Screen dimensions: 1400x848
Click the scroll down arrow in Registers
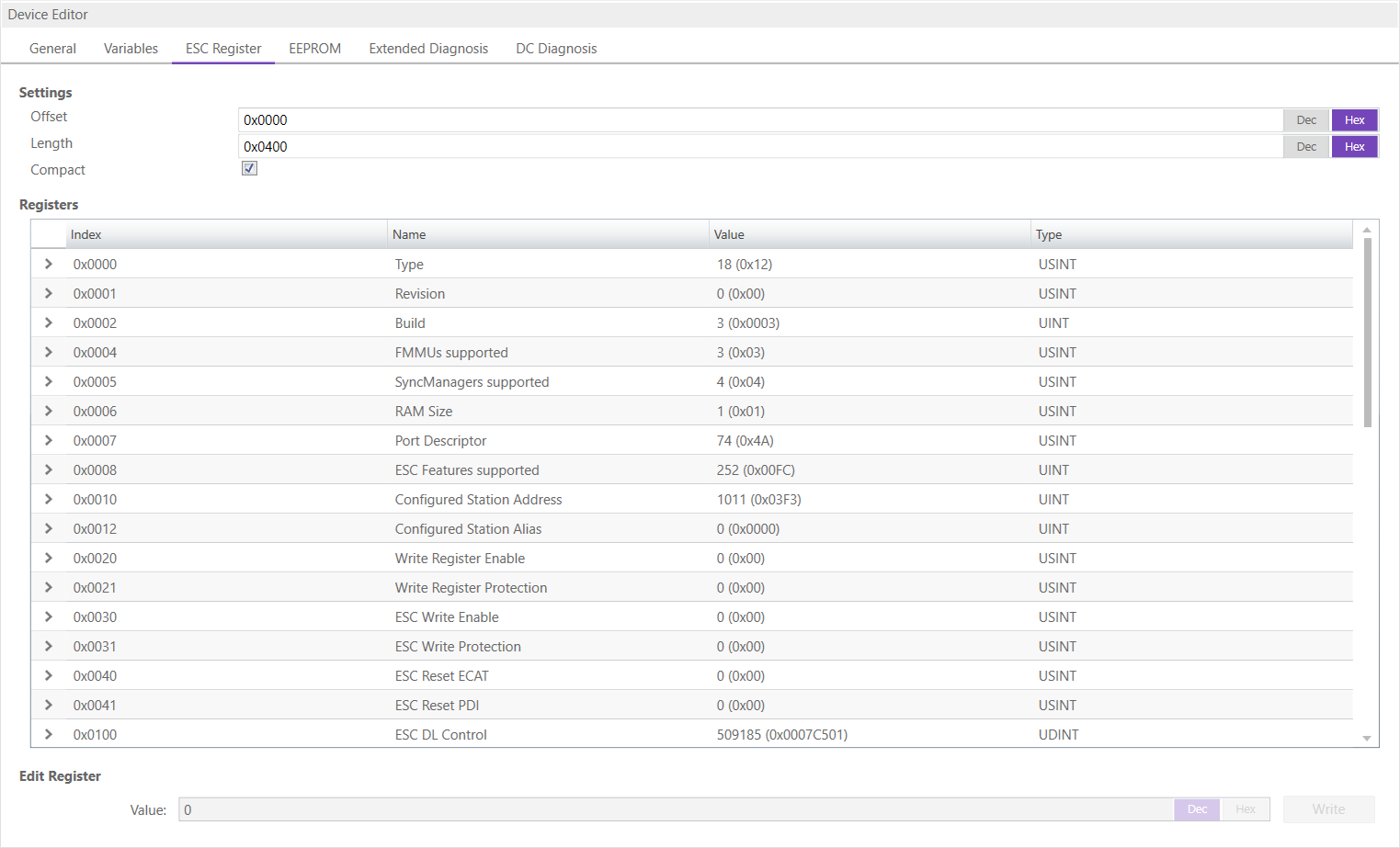tap(1367, 738)
